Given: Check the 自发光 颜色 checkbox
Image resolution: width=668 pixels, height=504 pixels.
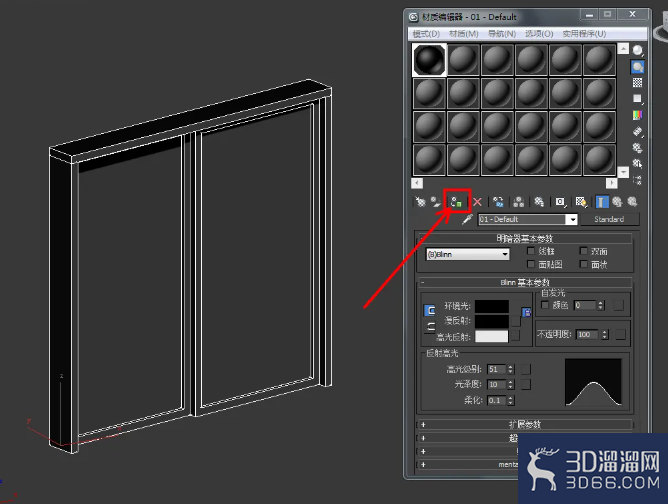Looking at the screenshot, I should pyautogui.click(x=545, y=305).
